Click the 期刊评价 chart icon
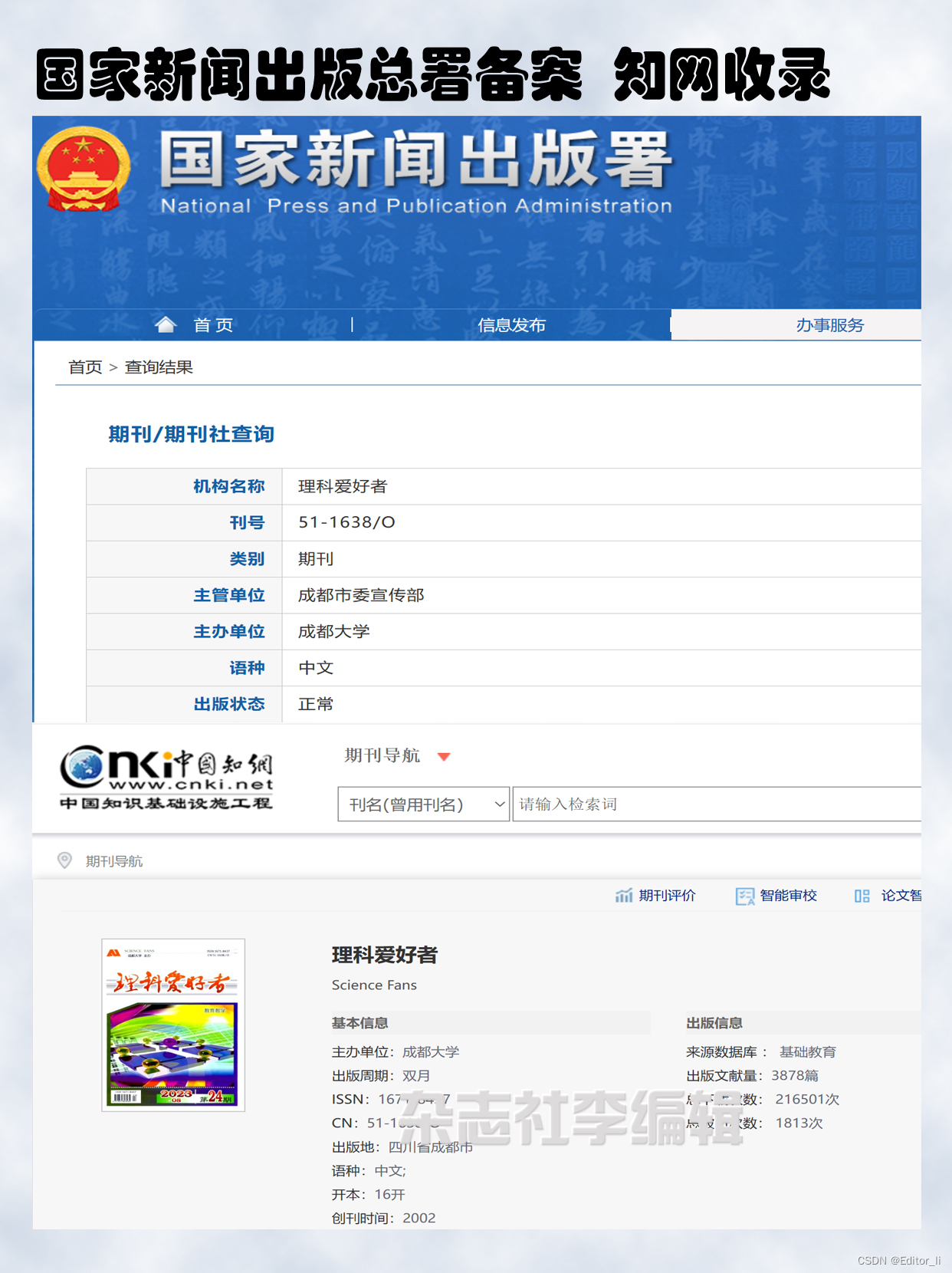Image resolution: width=952 pixels, height=1273 pixels. pyautogui.click(x=624, y=896)
